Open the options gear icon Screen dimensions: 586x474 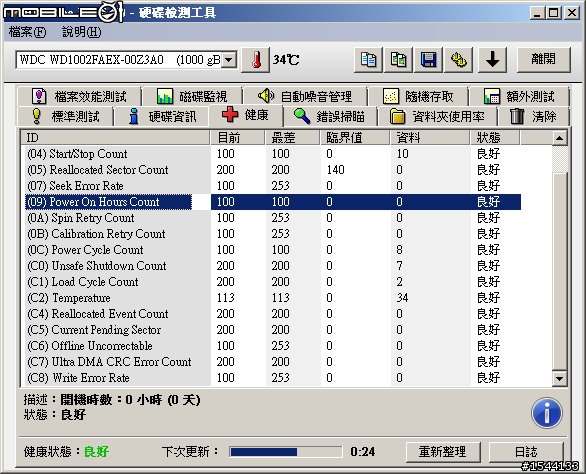[x=458, y=60]
